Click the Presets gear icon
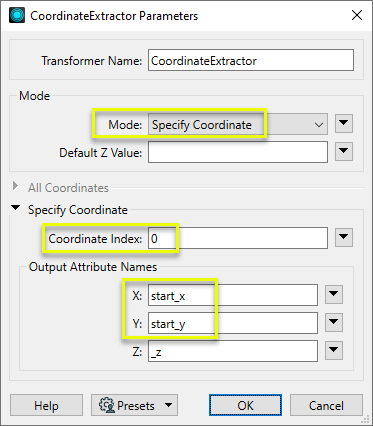This screenshot has width=373, height=426. coord(107,405)
